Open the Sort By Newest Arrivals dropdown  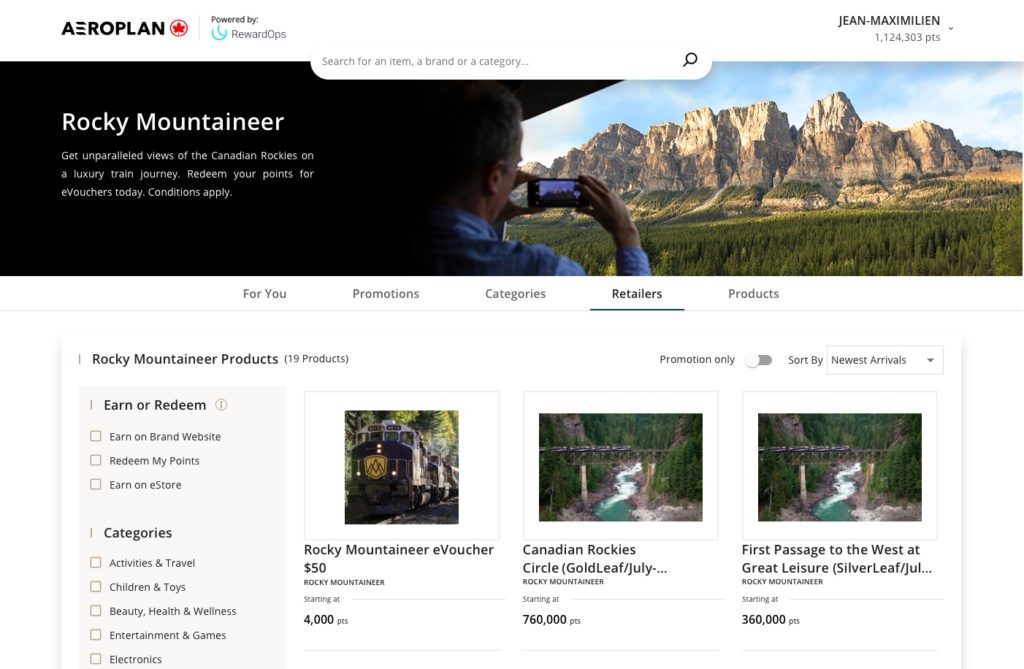tap(884, 359)
